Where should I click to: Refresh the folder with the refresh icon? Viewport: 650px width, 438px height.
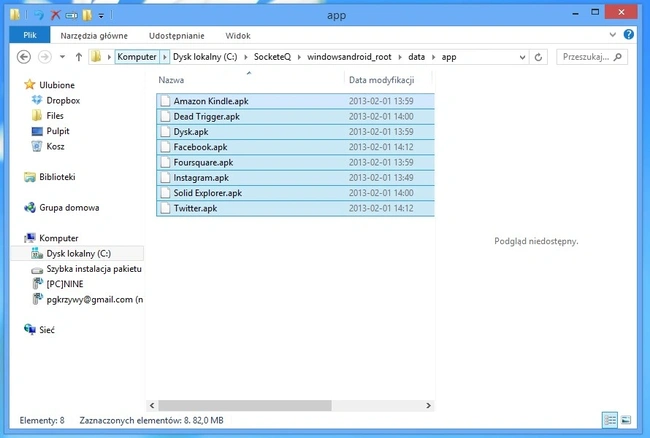point(538,57)
